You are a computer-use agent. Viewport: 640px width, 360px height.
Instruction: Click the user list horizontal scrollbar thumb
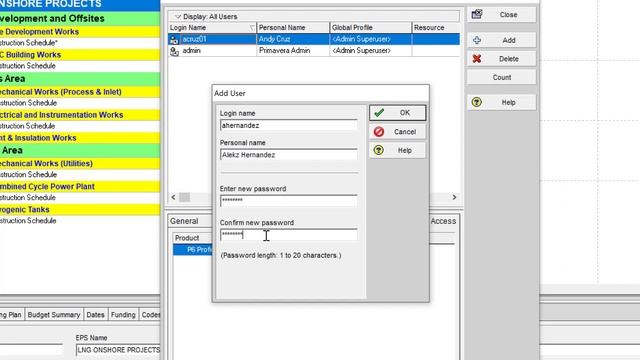coord(184,198)
